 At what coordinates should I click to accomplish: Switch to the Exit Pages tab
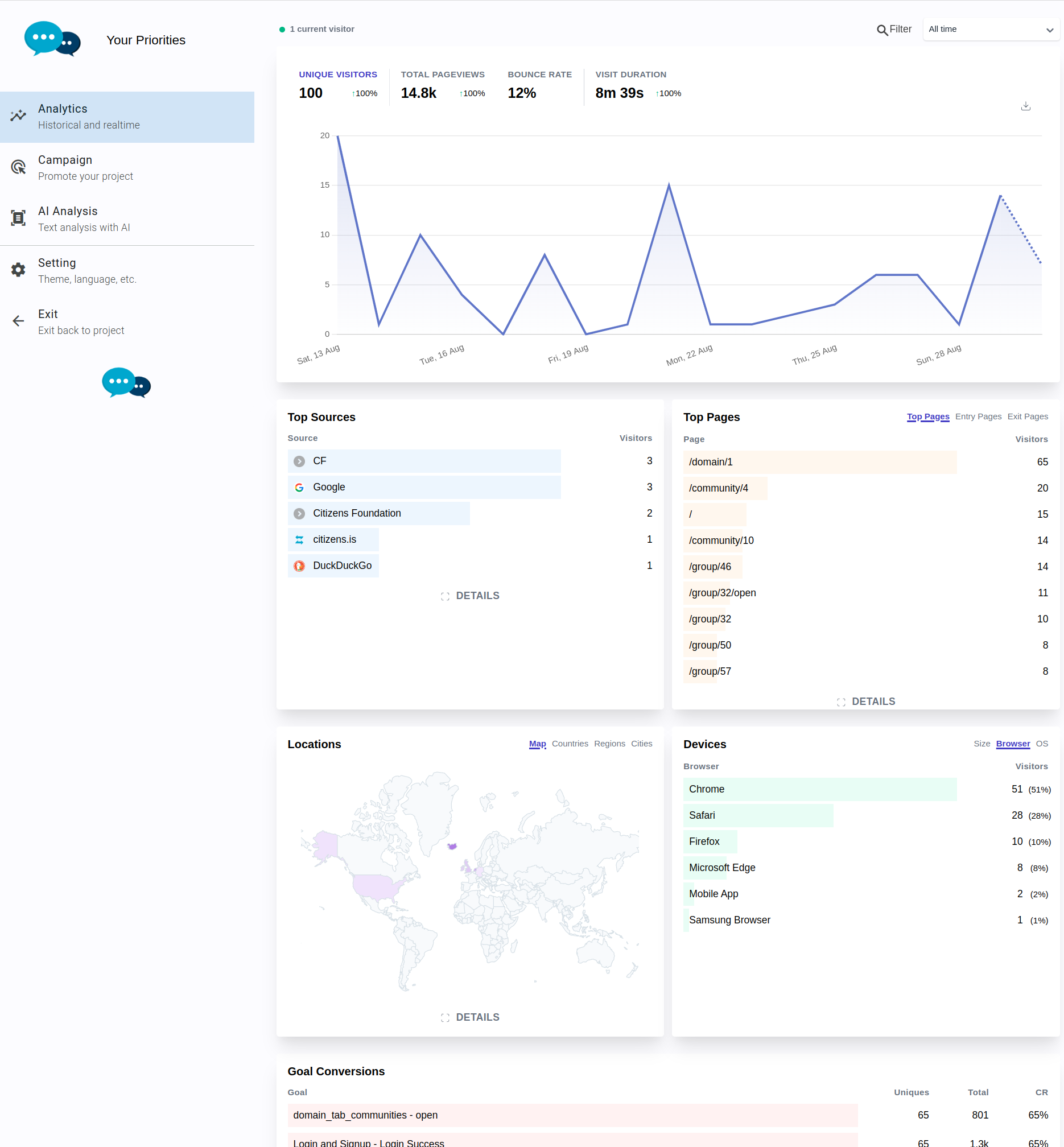1028,416
